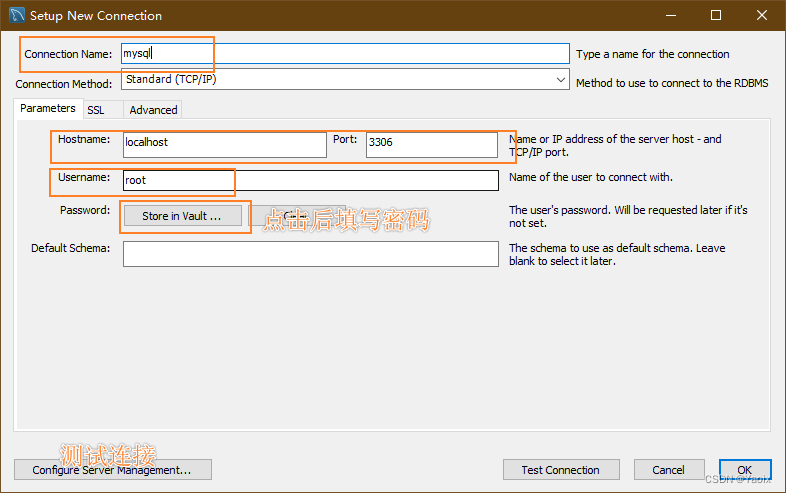The width and height of the screenshot is (786, 493).
Task: Click 'Name of the user to connect with.' text
Action: 591,177
